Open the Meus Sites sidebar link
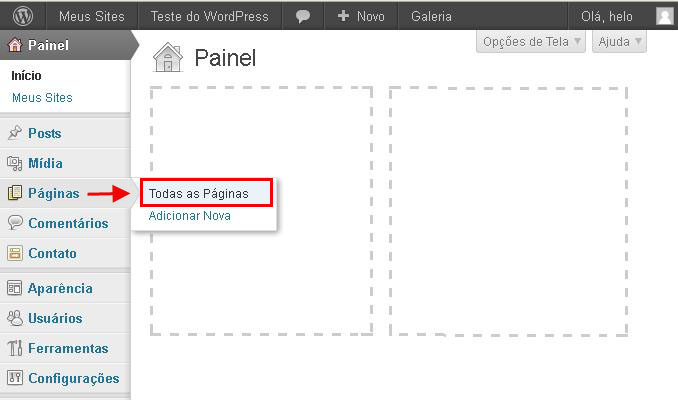 tap(42, 98)
